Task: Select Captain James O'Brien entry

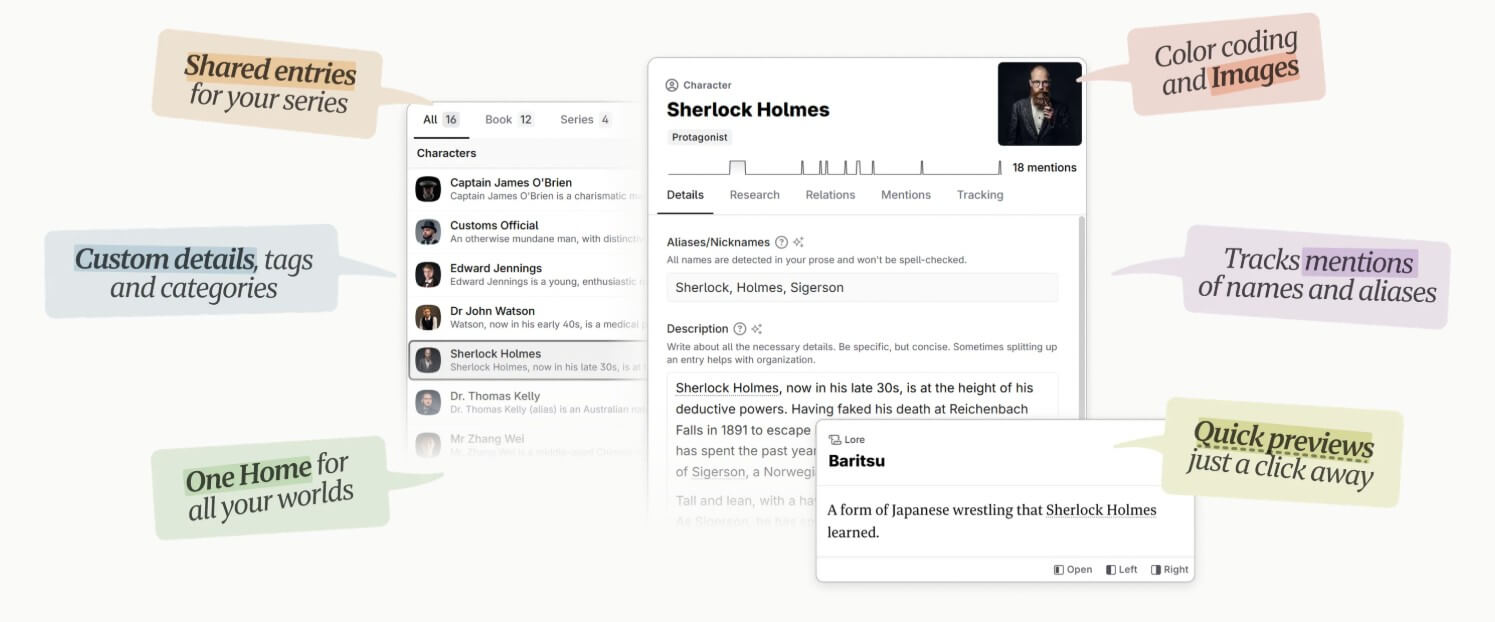Action: [x=529, y=189]
